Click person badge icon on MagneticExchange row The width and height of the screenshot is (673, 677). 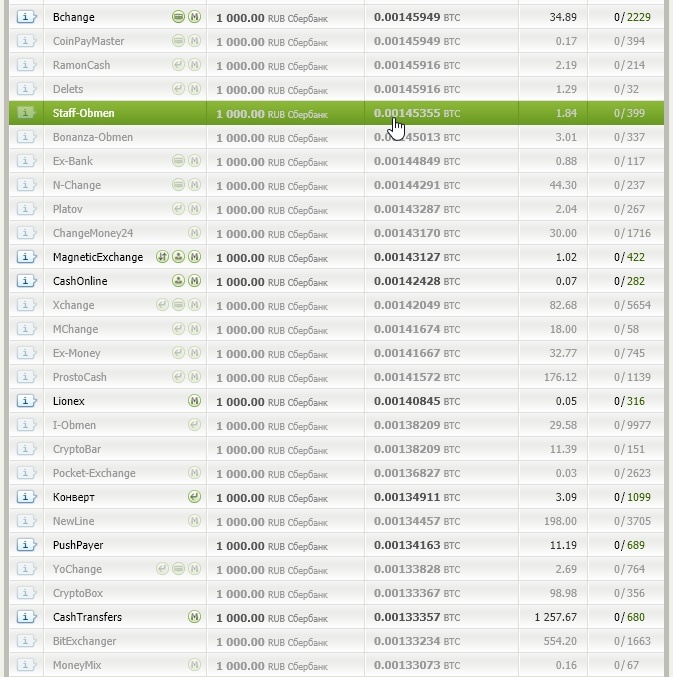point(178,257)
